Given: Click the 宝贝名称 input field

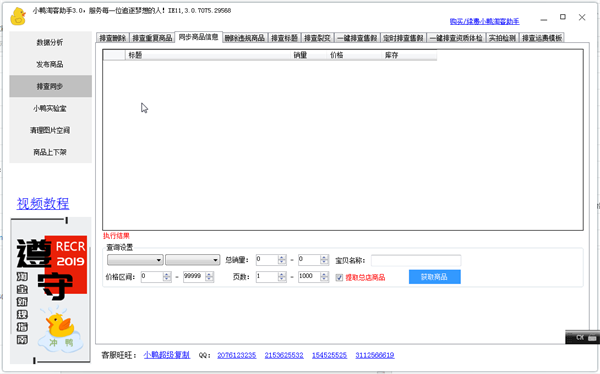Looking at the screenshot, I should point(416,260).
